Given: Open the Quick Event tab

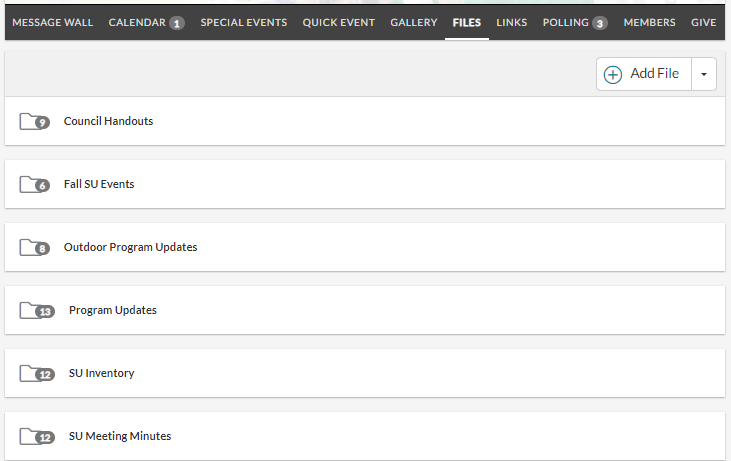Looking at the screenshot, I should 338,22.
